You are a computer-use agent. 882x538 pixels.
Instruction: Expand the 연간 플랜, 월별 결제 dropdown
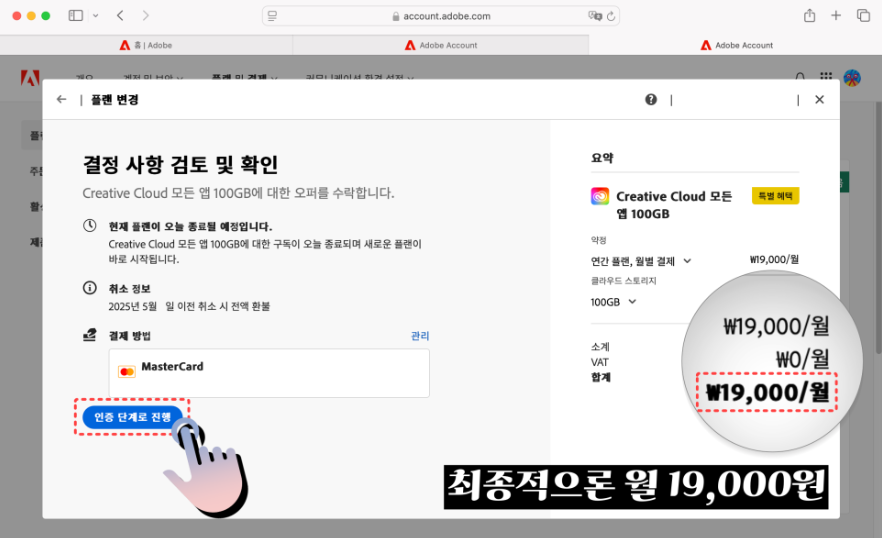641,261
